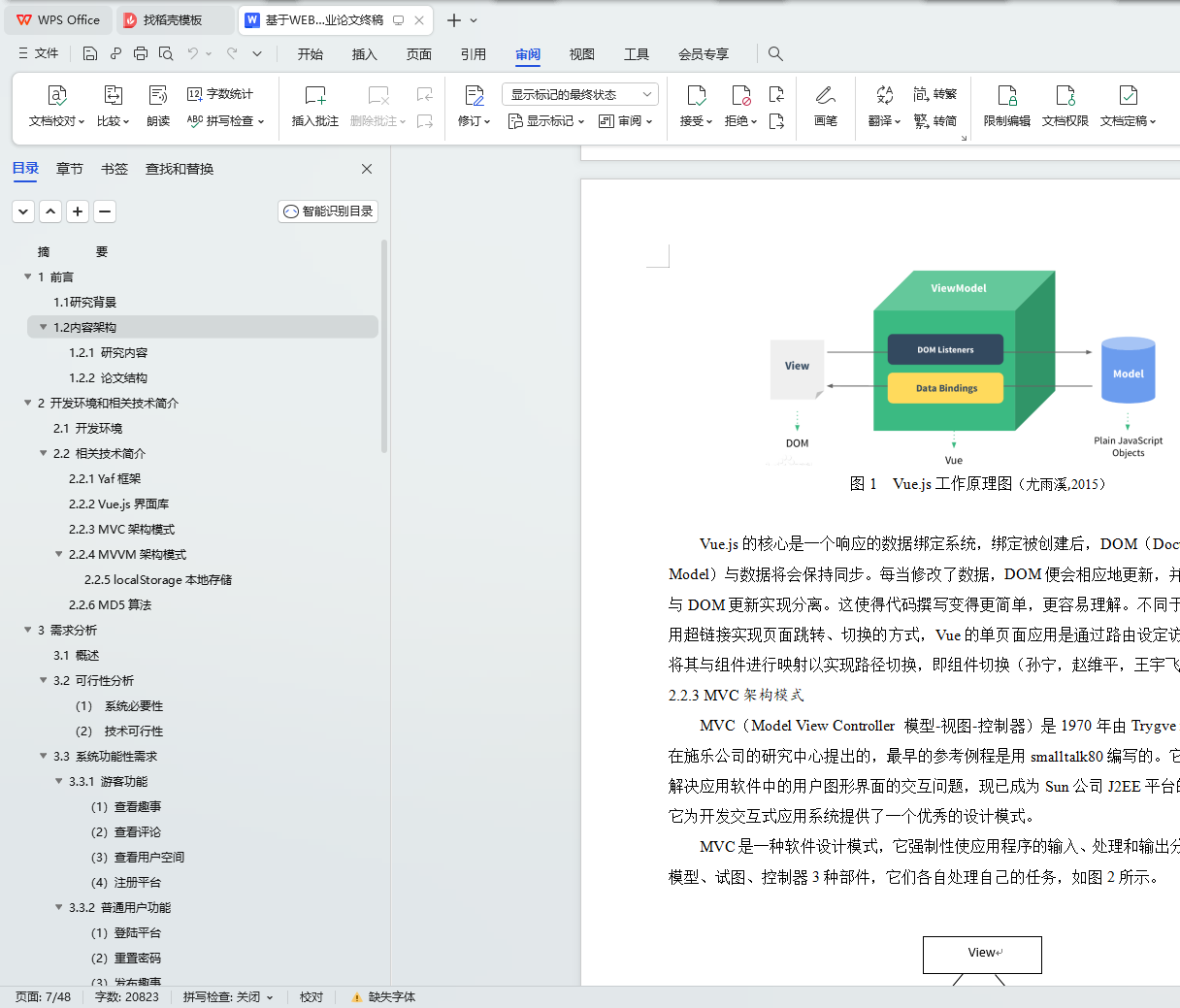Click the collapse-down arrow button in outline toolbar
Viewport: 1180px width, 1008px height.
pyautogui.click(x=23, y=211)
